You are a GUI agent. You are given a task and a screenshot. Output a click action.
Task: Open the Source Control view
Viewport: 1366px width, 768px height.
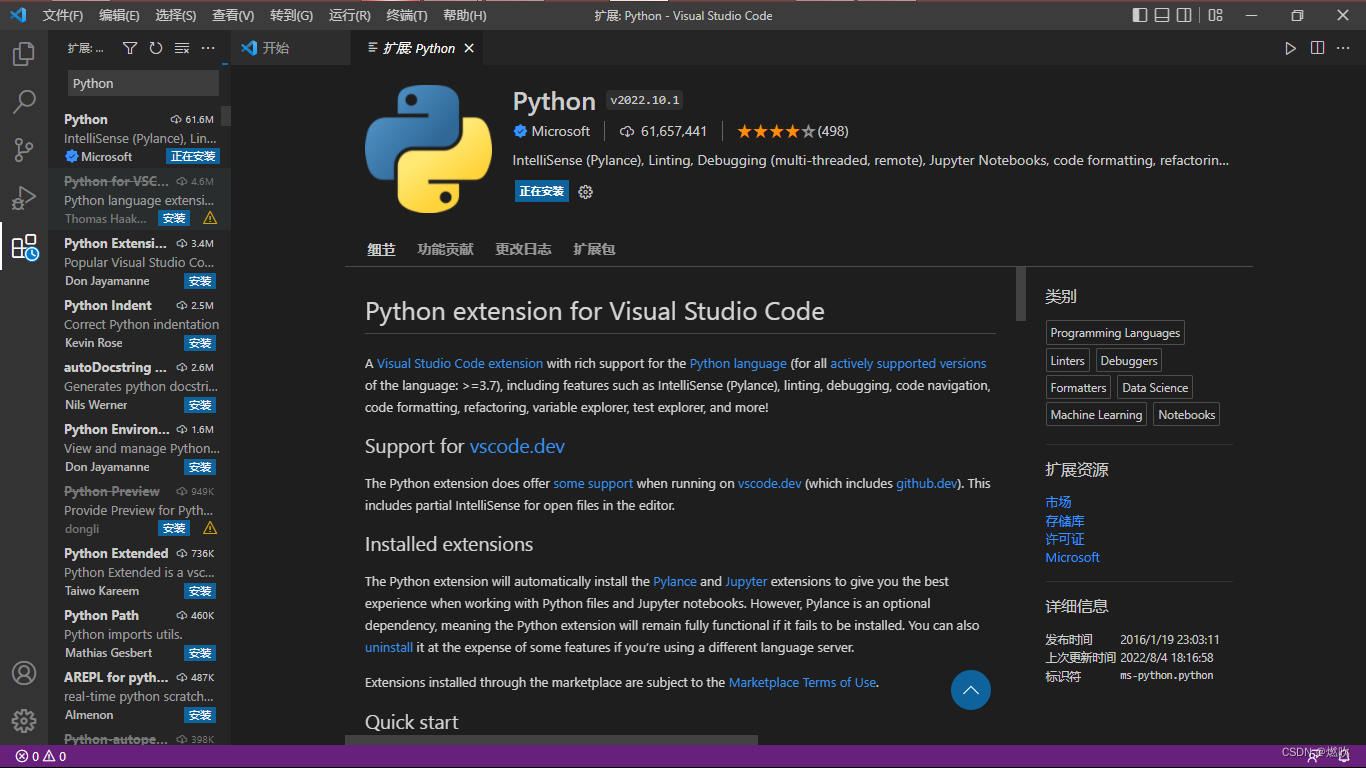24,150
